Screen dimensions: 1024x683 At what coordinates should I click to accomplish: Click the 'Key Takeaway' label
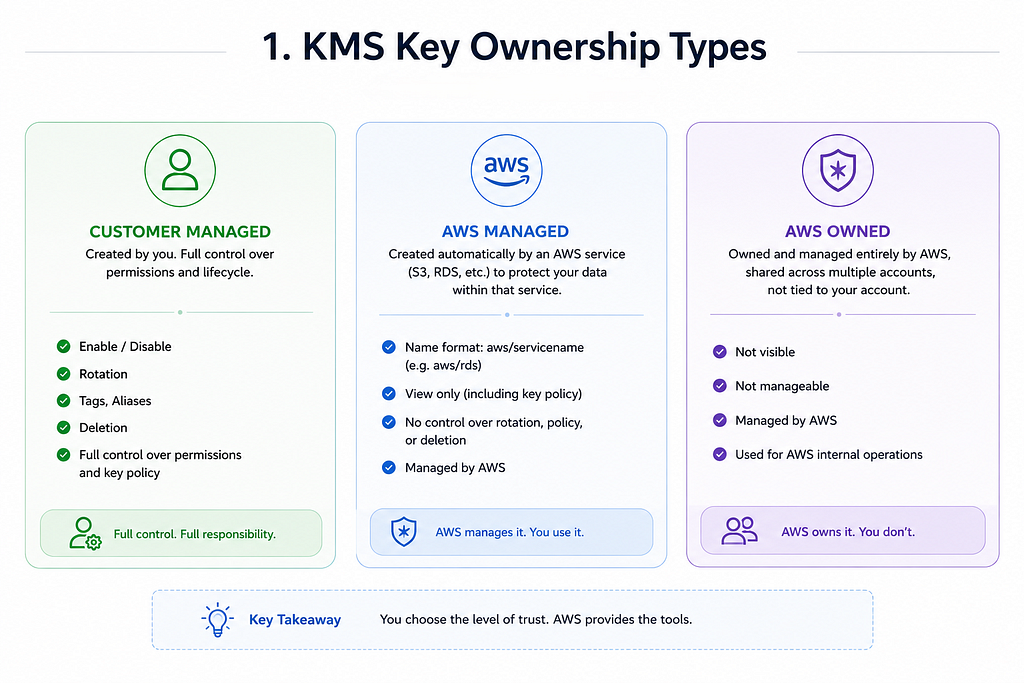point(295,620)
